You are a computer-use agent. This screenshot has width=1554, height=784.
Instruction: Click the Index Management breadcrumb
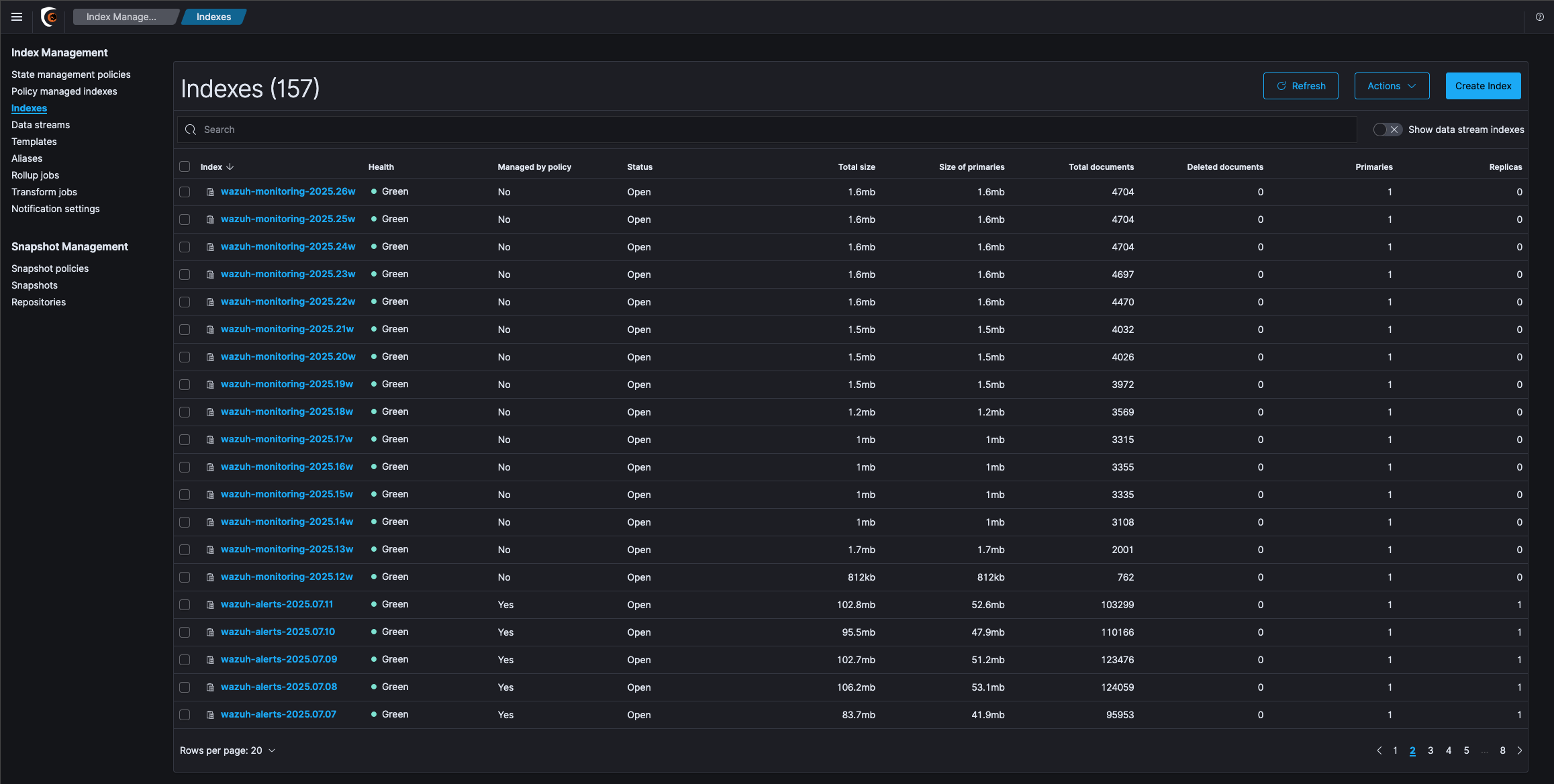pyautogui.click(x=122, y=17)
